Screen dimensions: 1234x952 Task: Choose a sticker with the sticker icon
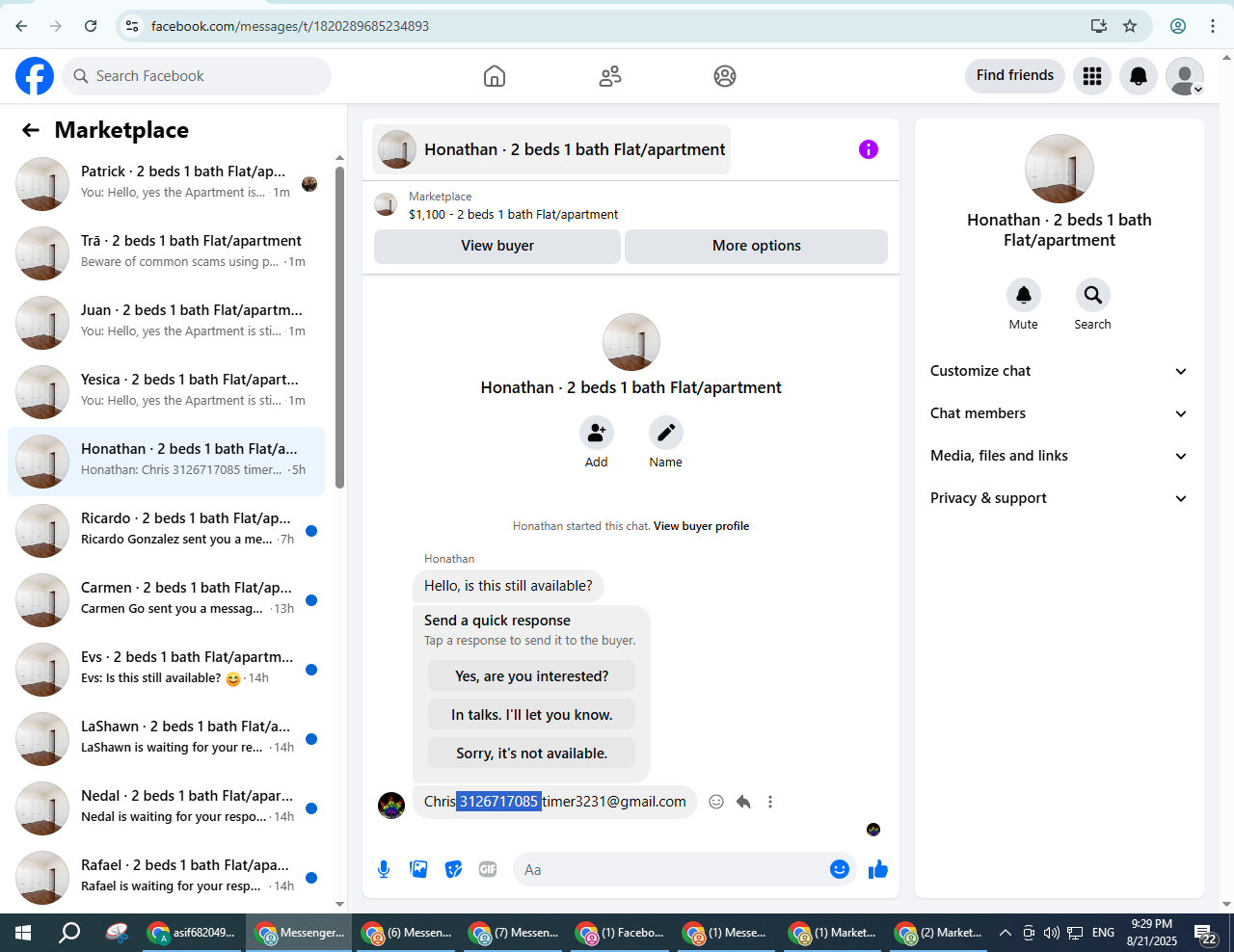(x=453, y=869)
